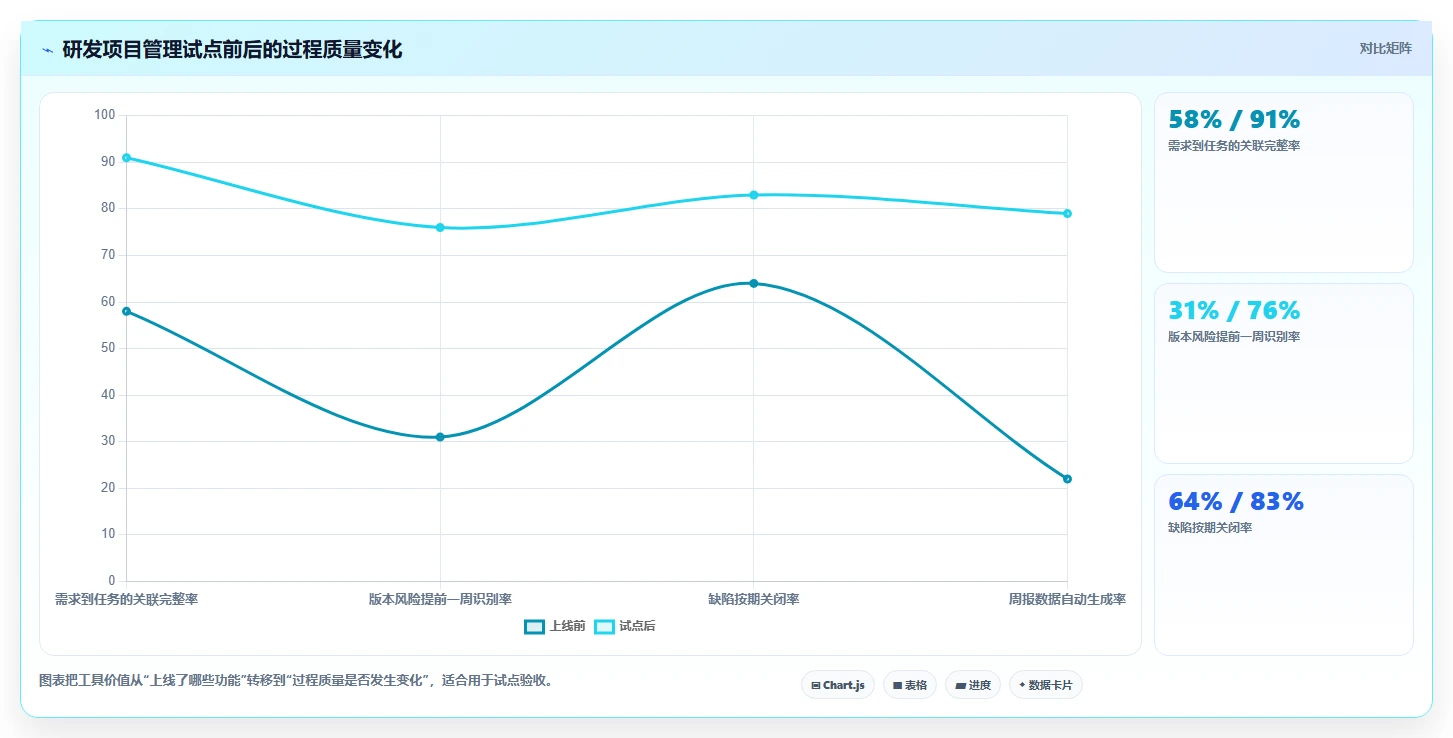Click the y-axis tick label 100
Viewport: 1453px width, 738px height.
pyautogui.click(x=105, y=115)
